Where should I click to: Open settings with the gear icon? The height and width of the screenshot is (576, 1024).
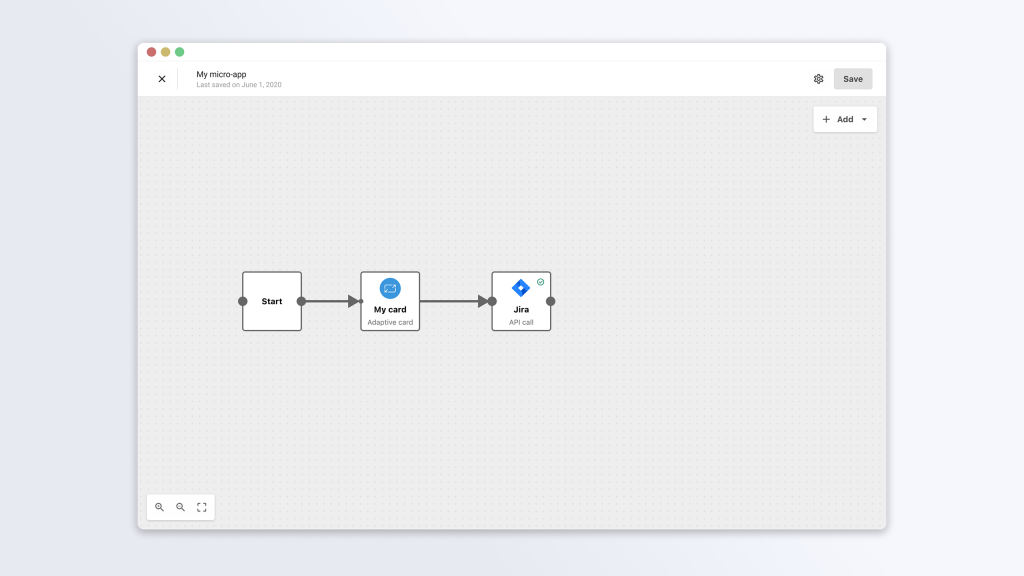[x=818, y=79]
